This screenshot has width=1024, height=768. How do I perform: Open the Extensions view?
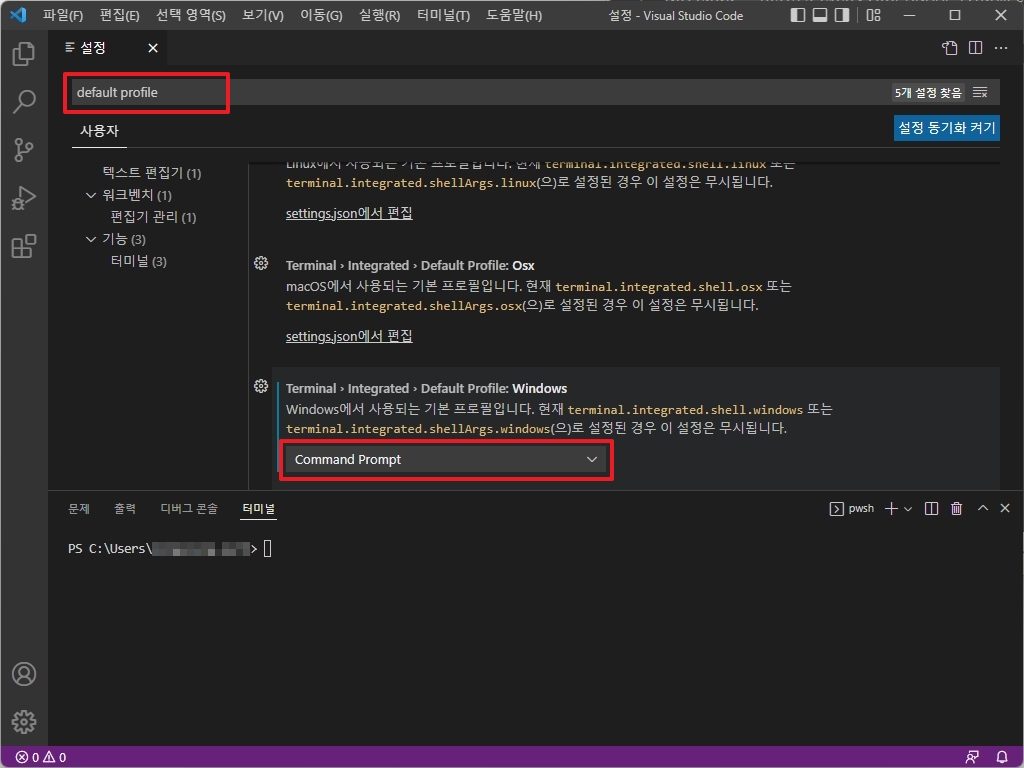coord(24,246)
